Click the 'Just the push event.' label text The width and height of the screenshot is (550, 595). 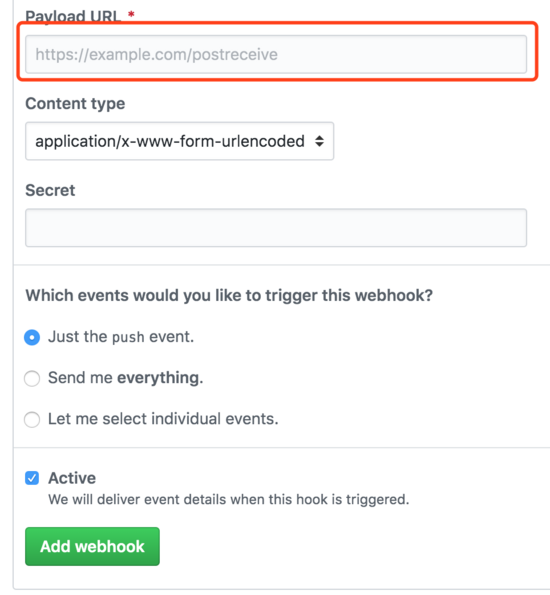(121, 337)
